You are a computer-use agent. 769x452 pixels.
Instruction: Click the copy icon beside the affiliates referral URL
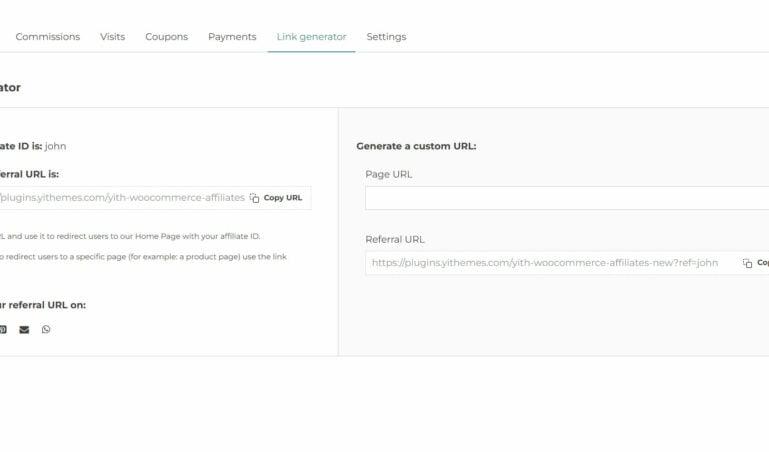pyautogui.click(x=255, y=198)
